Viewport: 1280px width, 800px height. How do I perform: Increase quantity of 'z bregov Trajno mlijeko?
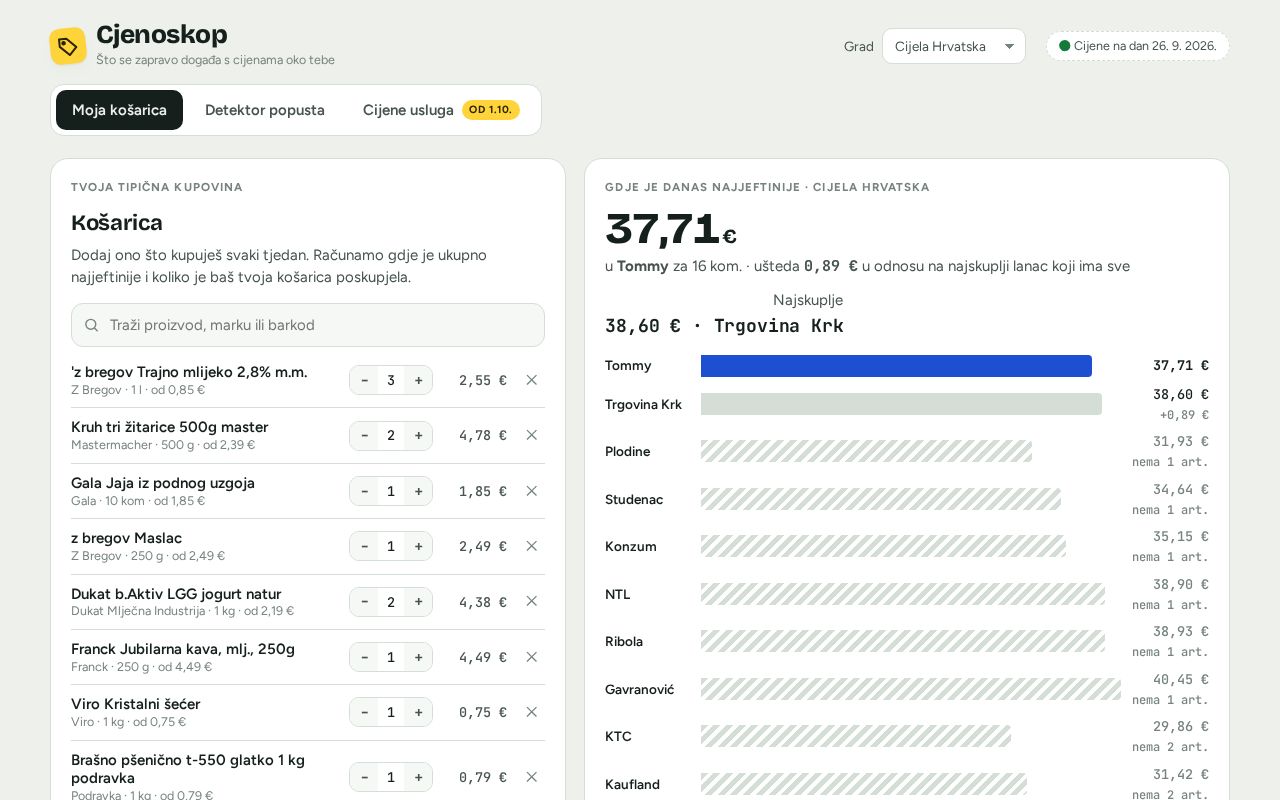(418, 380)
